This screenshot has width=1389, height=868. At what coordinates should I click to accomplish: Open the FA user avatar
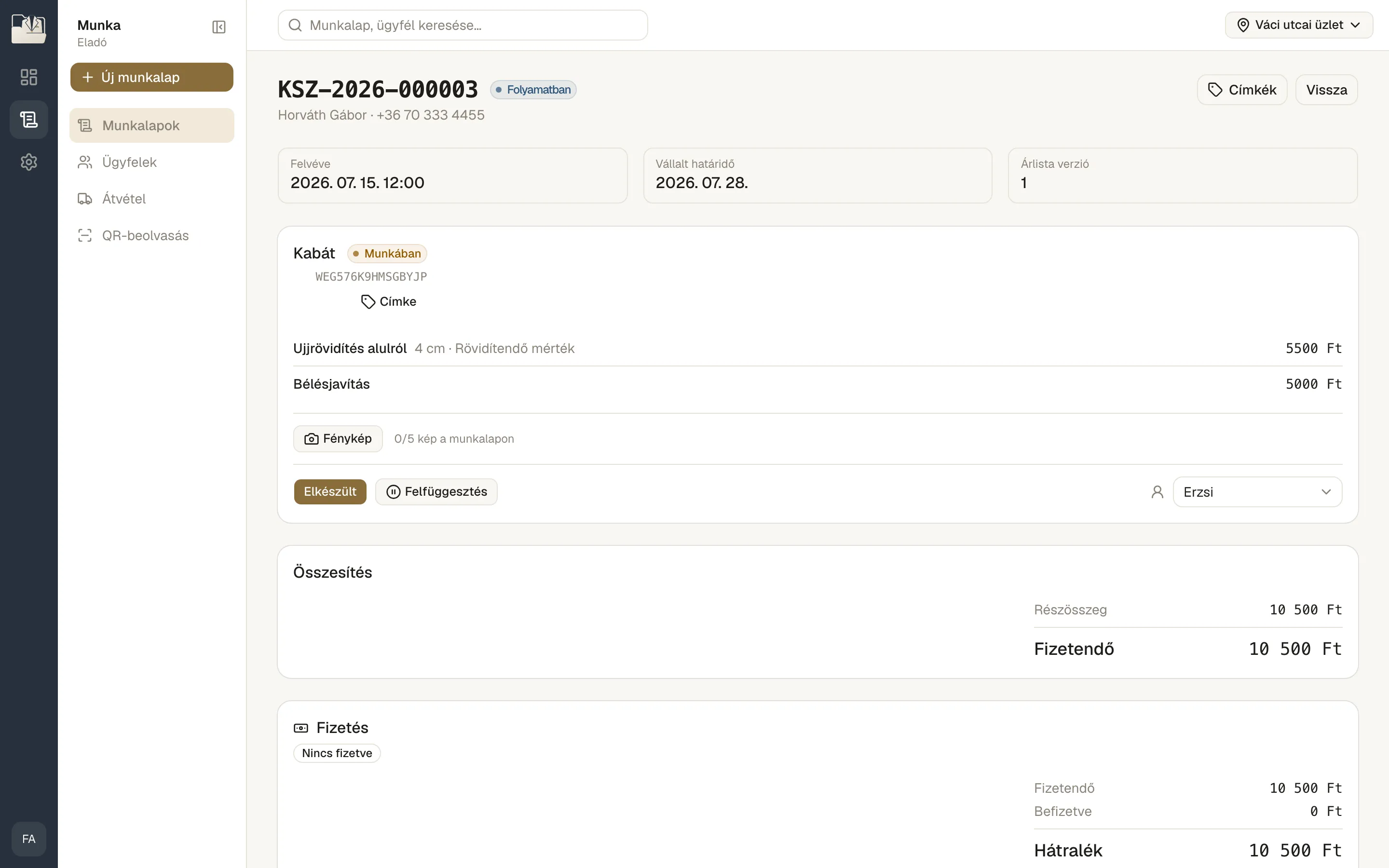(29, 839)
